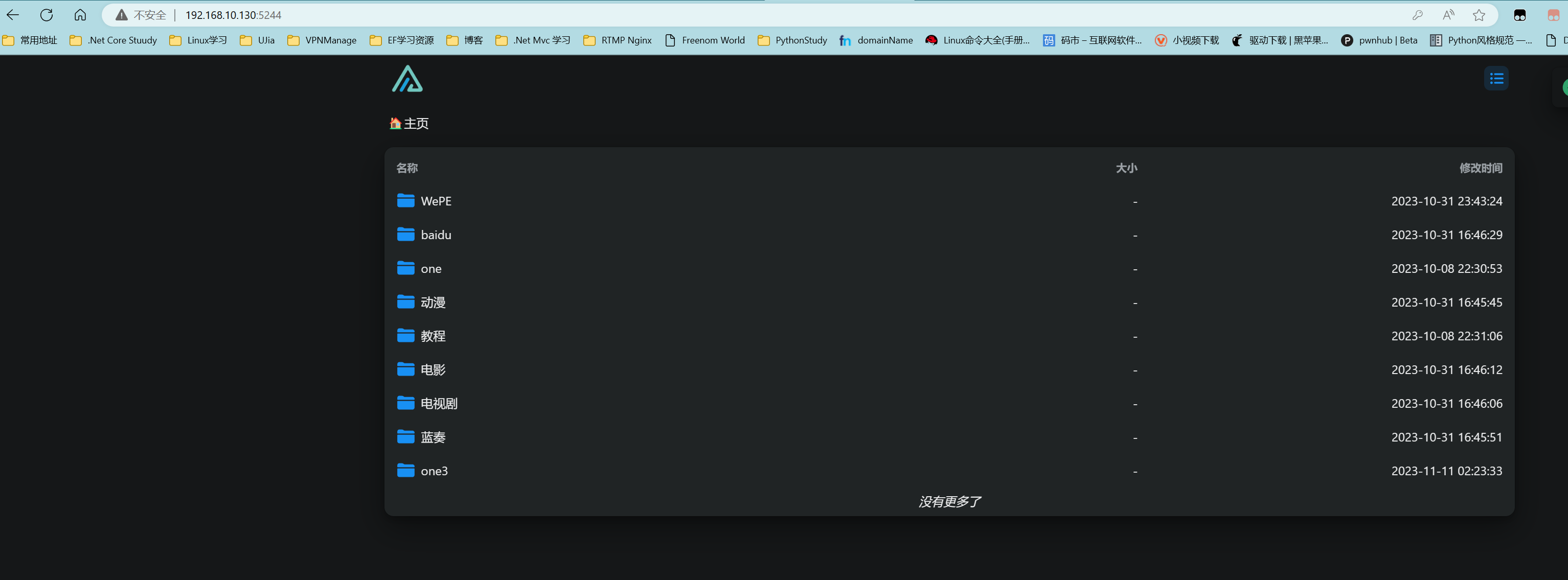This screenshot has width=1568, height=580.
Task: Open the EF学习资源 bookmark folder
Action: (402, 40)
